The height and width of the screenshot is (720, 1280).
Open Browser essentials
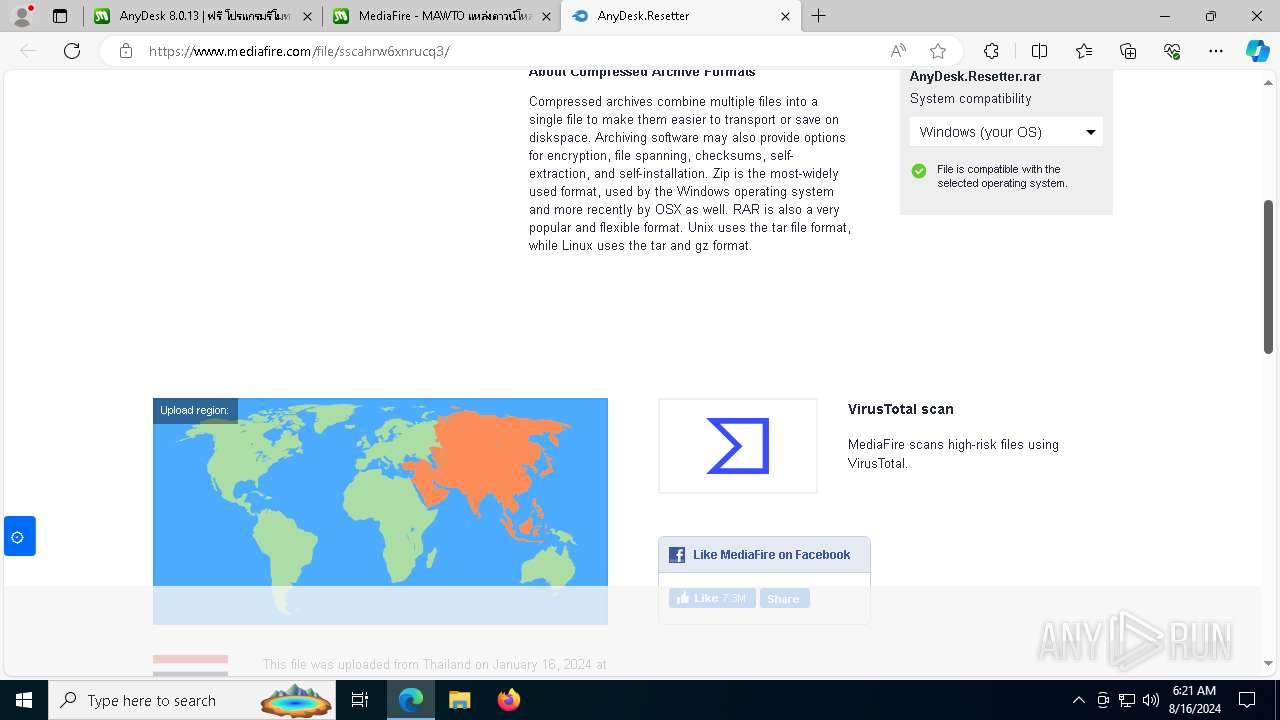pos(1172,51)
